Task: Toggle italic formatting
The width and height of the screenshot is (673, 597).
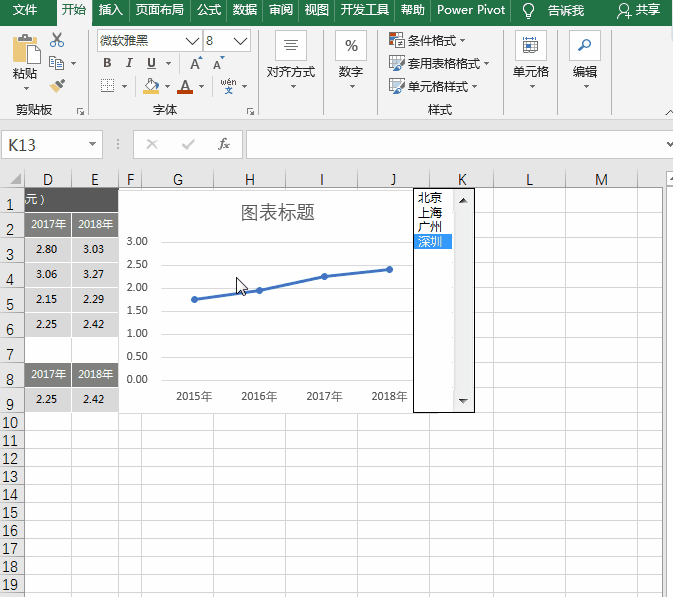Action: [129, 63]
